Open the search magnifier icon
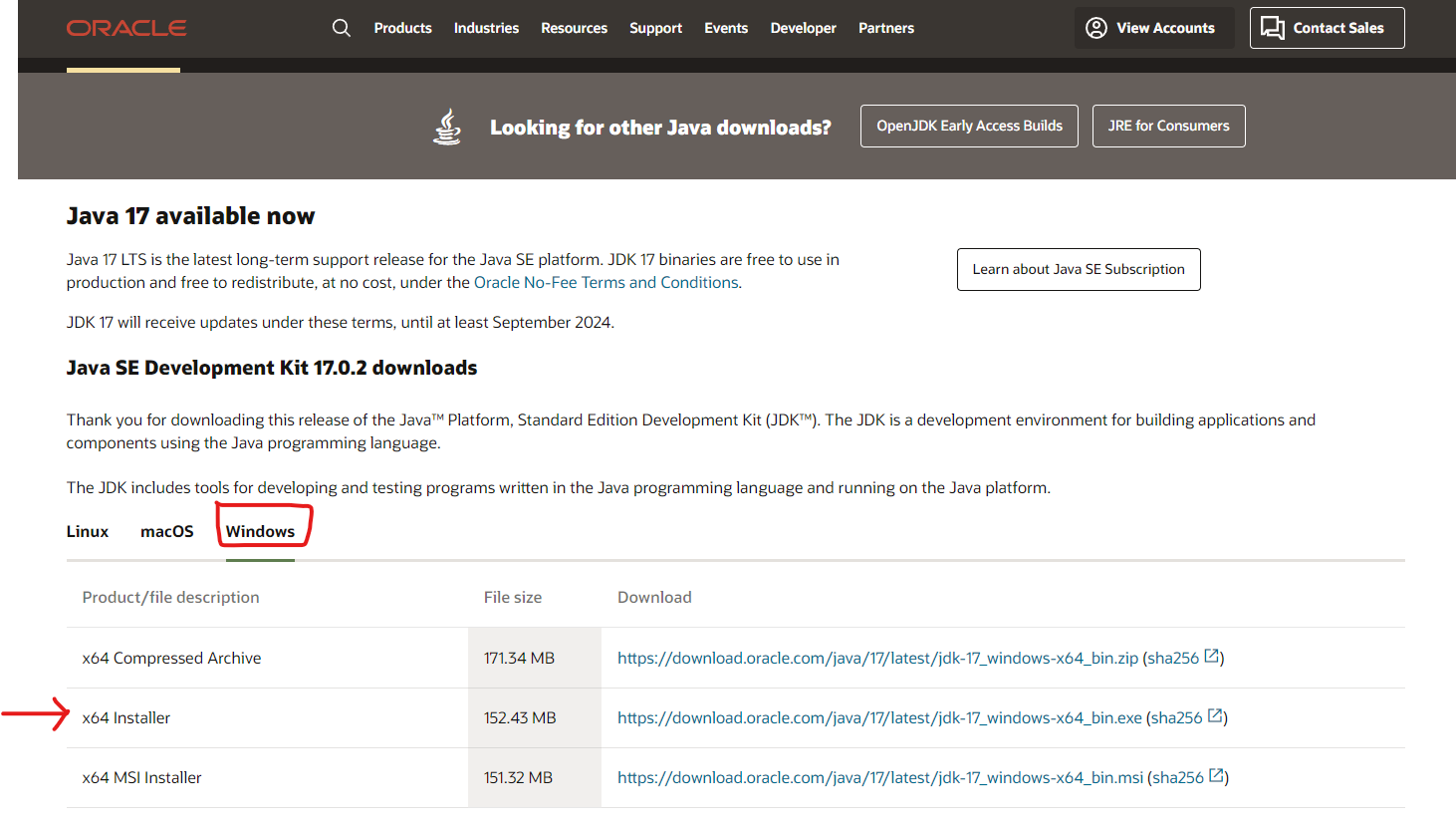The height and width of the screenshot is (828, 1456). (342, 28)
